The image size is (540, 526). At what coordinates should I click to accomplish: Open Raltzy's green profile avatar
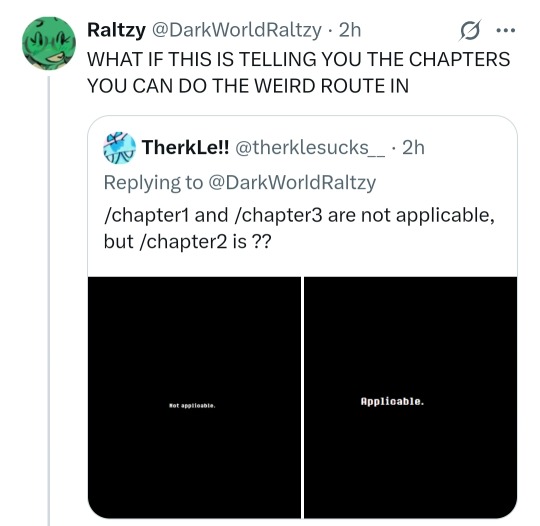[x=49, y=43]
